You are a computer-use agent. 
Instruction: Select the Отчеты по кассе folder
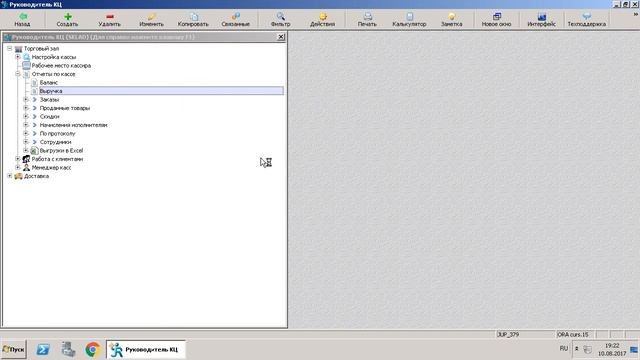(x=53, y=74)
